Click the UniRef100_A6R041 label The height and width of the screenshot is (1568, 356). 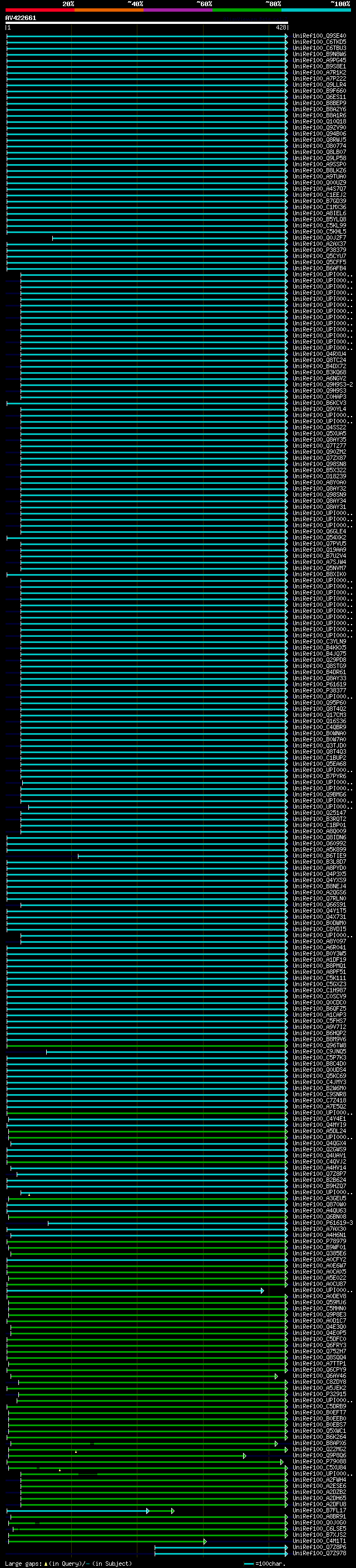pos(319,948)
